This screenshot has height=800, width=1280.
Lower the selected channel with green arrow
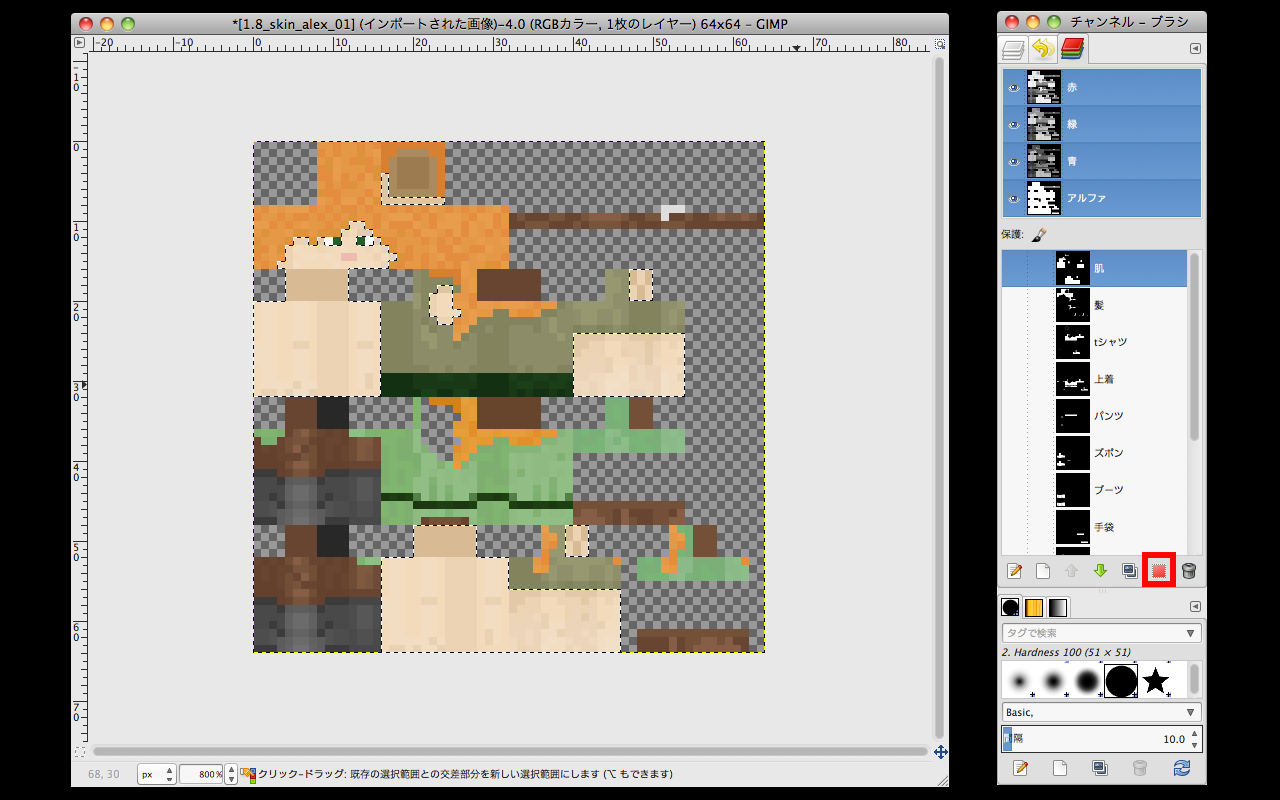click(x=1101, y=571)
